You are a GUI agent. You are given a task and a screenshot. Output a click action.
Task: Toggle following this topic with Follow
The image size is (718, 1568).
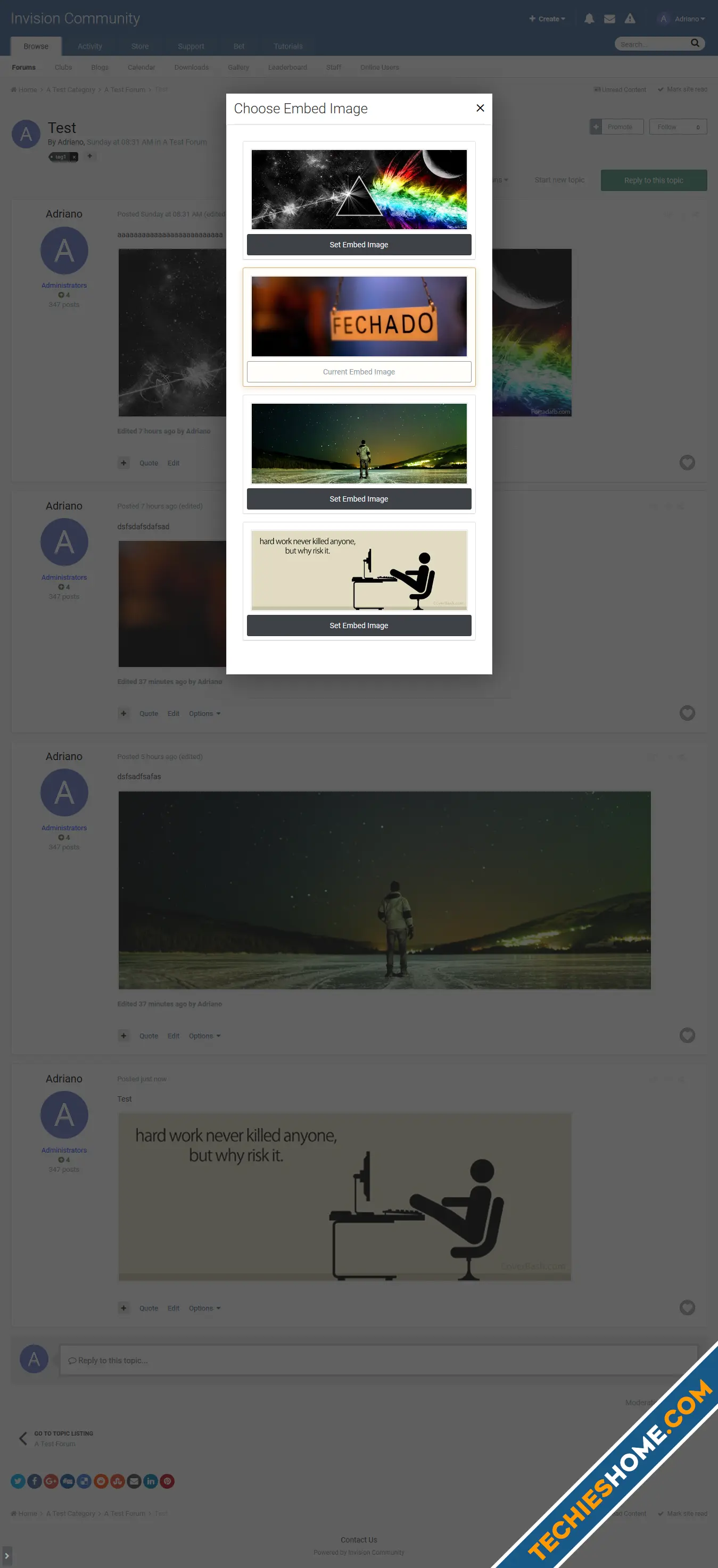point(678,127)
